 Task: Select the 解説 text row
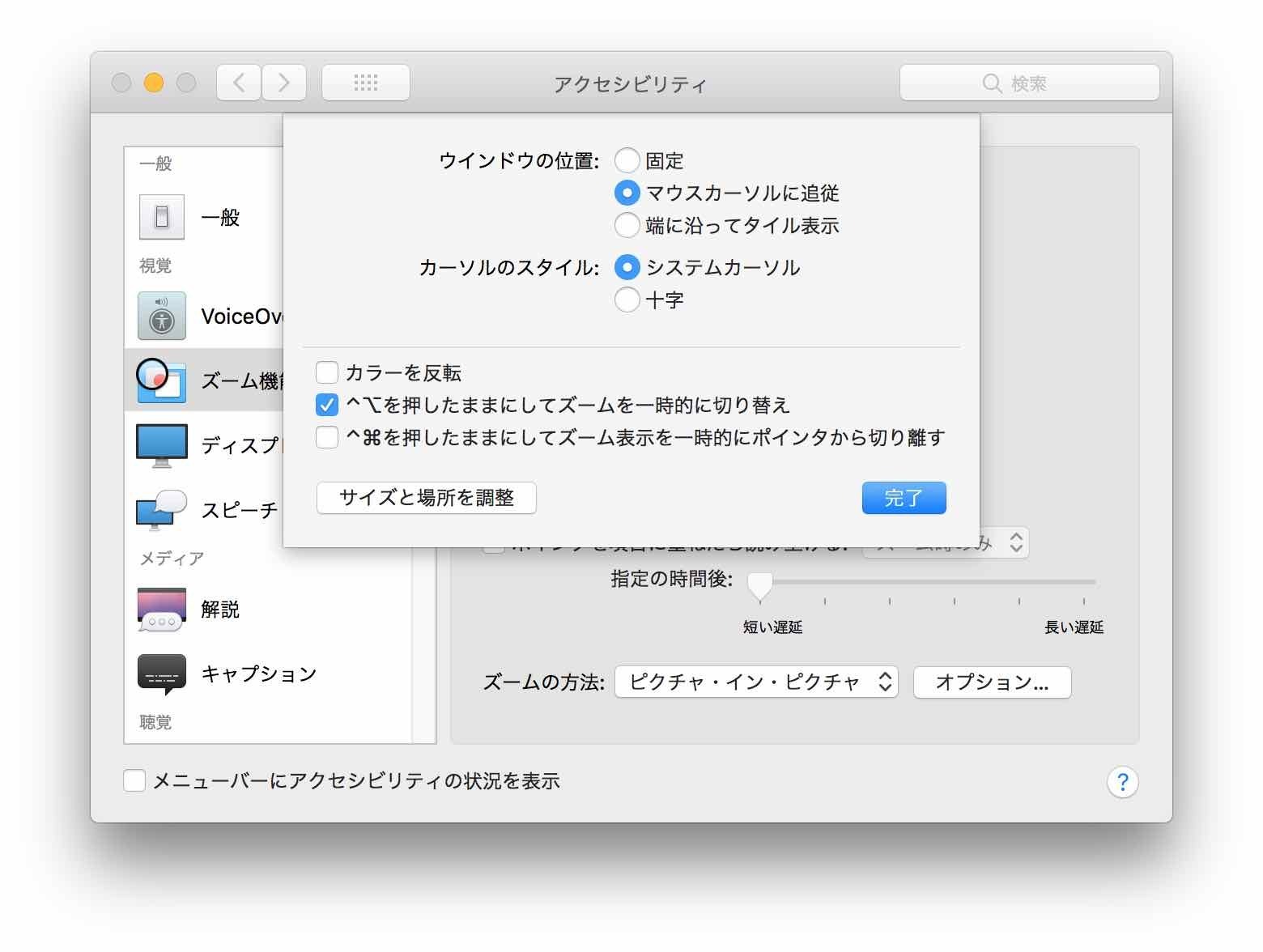pyautogui.click(x=220, y=609)
